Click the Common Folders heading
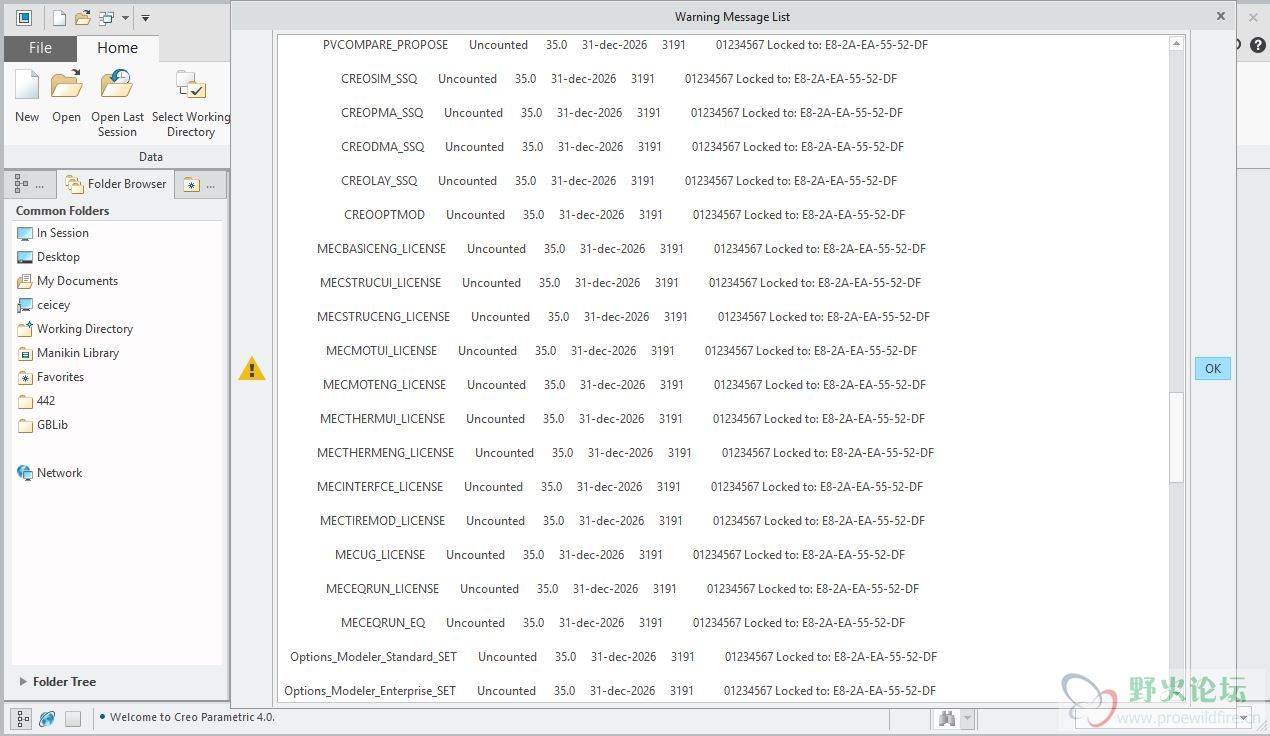This screenshot has height=736, width=1270. (x=62, y=211)
